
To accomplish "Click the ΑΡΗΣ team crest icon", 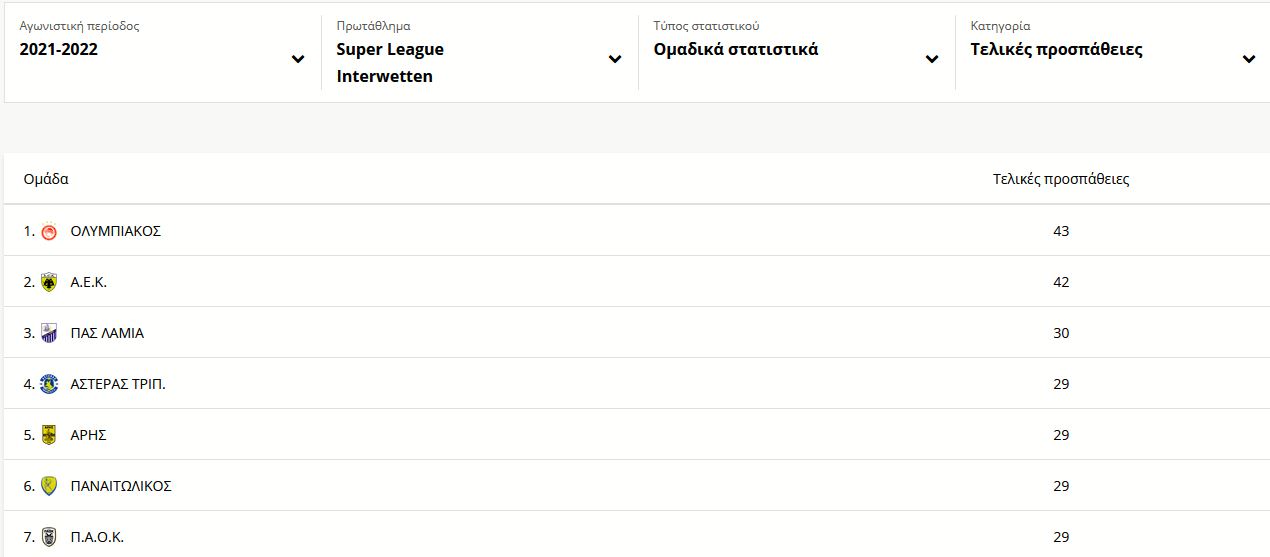I will tap(49, 436).
